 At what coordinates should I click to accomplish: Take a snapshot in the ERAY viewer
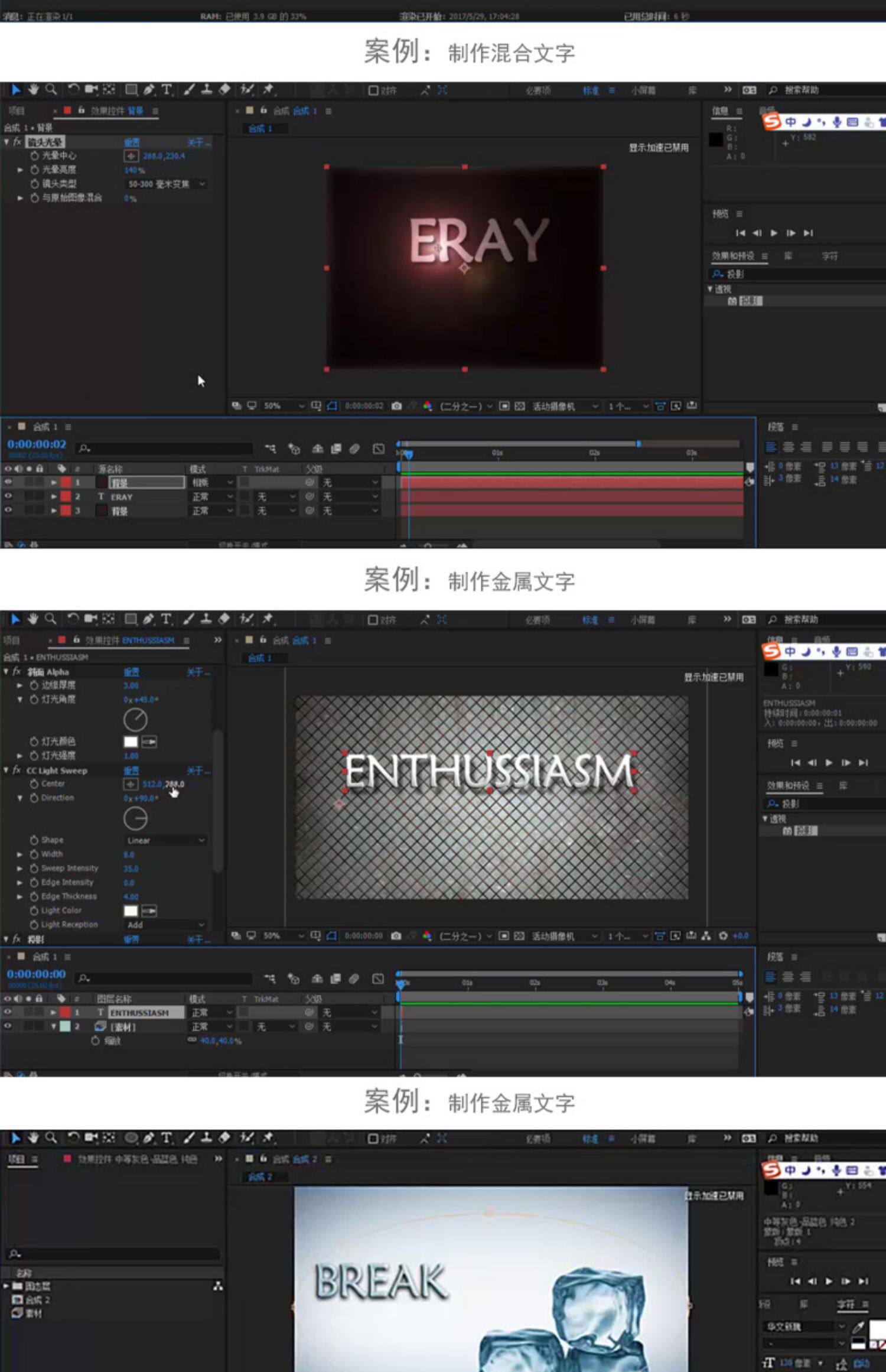pos(396,406)
